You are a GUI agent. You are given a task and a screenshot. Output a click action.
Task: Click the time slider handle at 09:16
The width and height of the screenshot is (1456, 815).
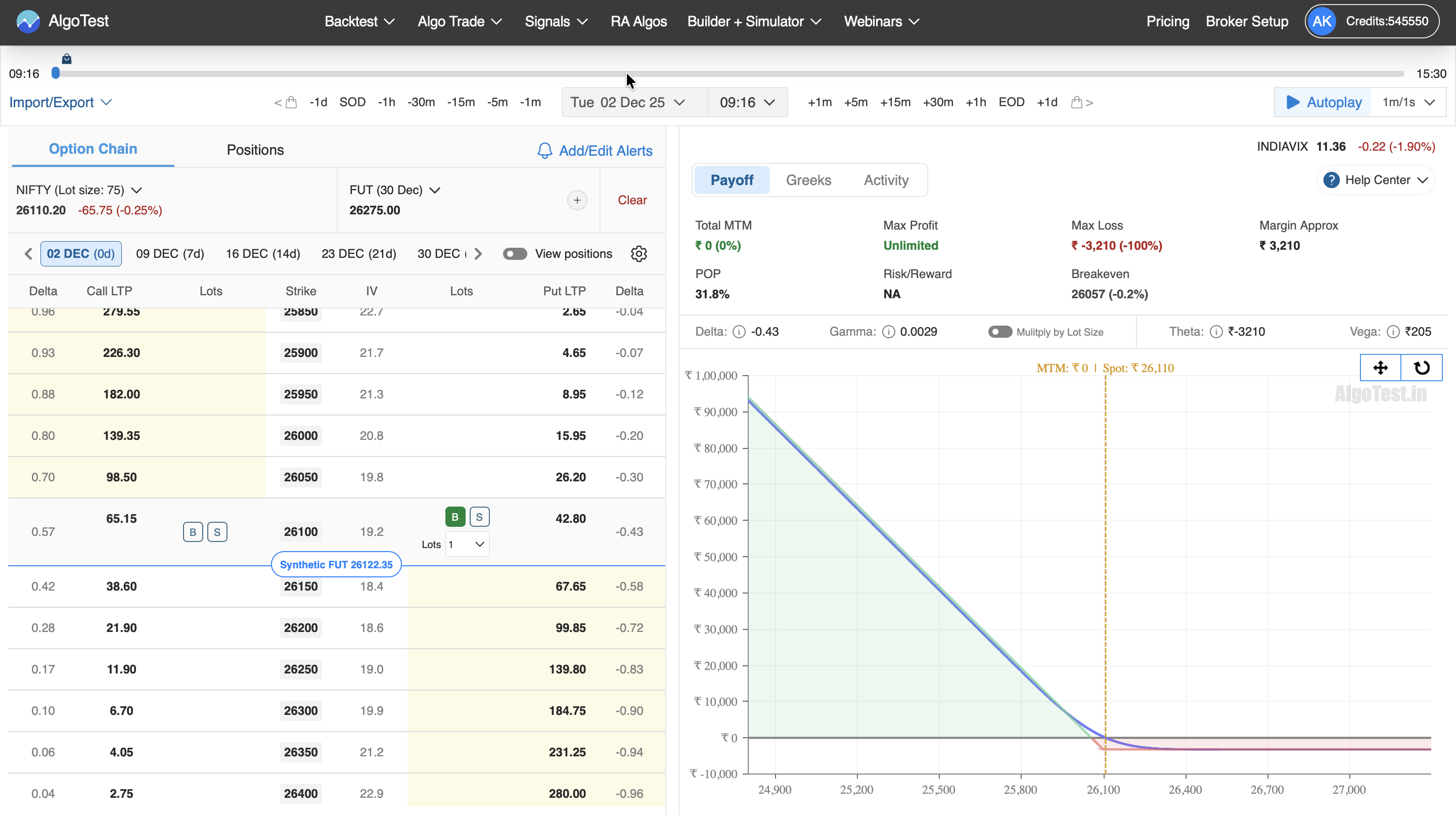[x=56, y=73]
